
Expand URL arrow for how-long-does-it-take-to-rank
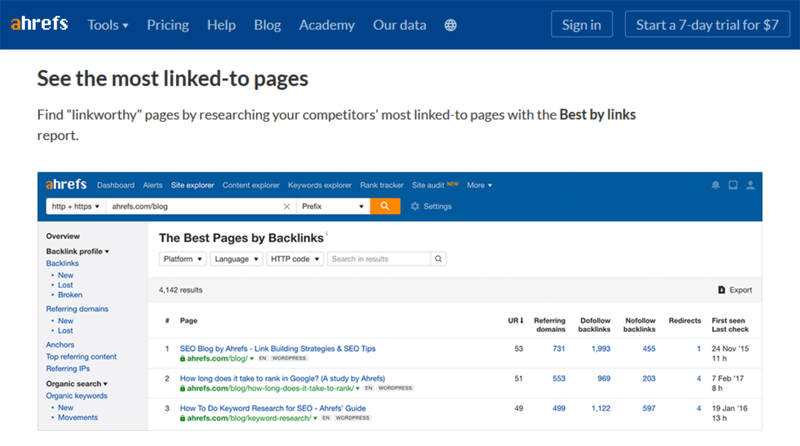[358, 388]
